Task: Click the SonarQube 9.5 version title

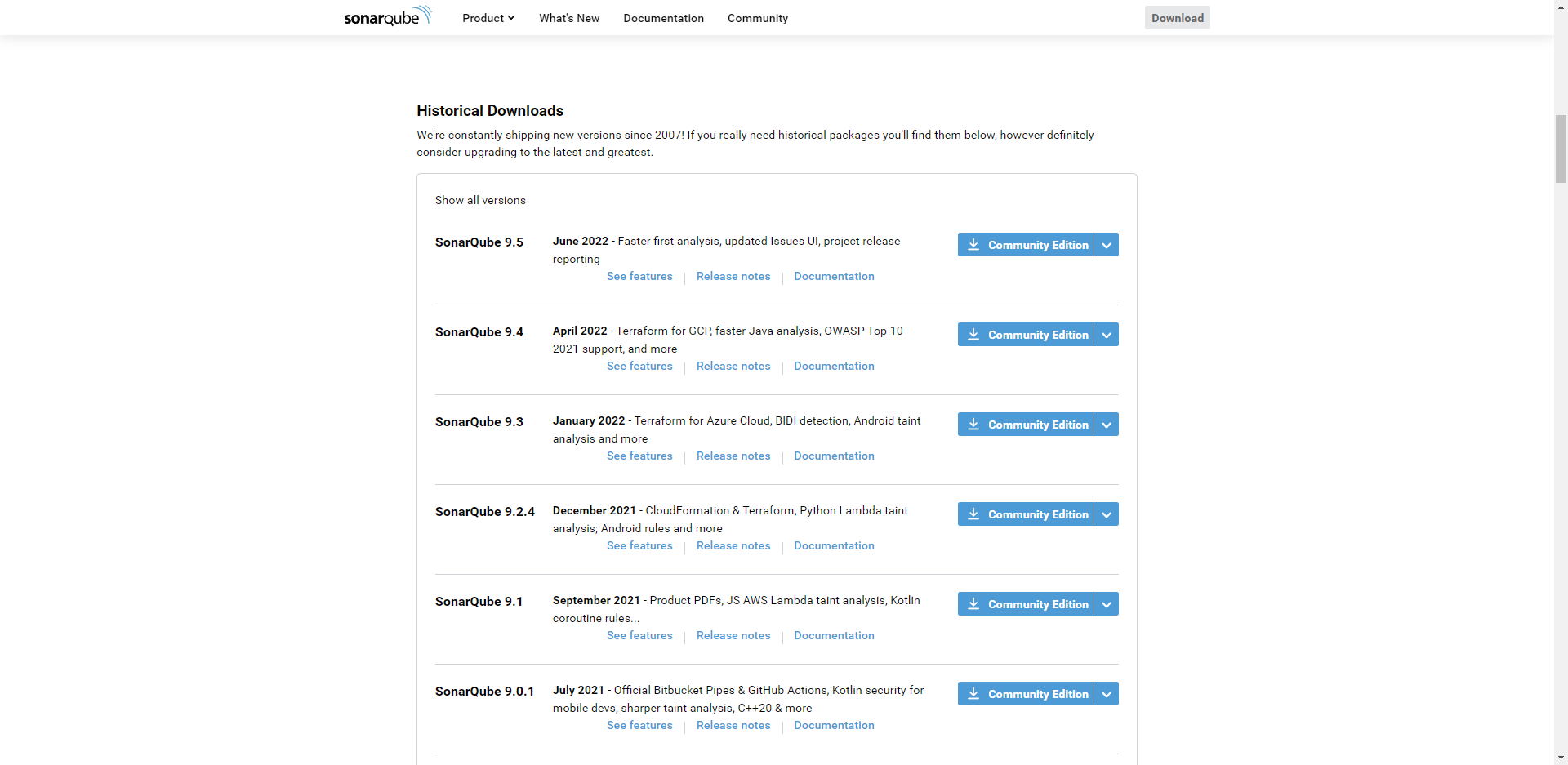Action: tap(479, 242)
